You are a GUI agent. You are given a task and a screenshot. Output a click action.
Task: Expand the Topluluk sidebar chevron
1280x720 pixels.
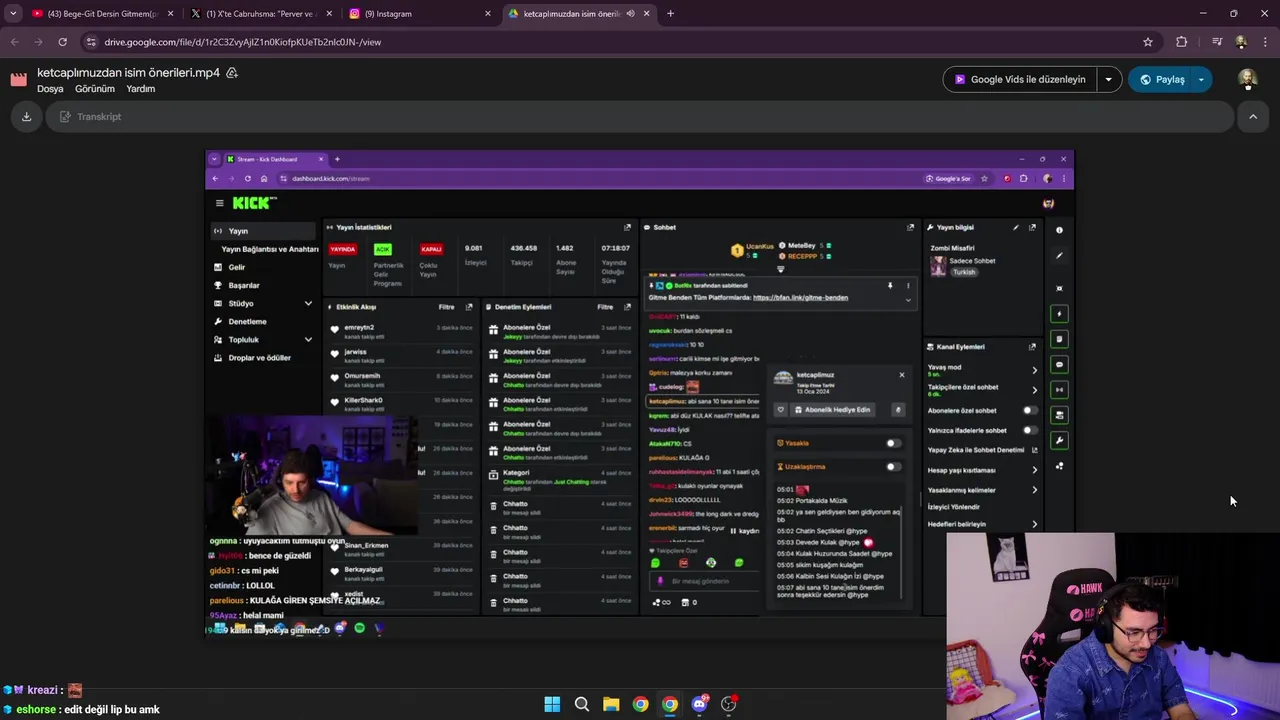click(x=308, y=340)
